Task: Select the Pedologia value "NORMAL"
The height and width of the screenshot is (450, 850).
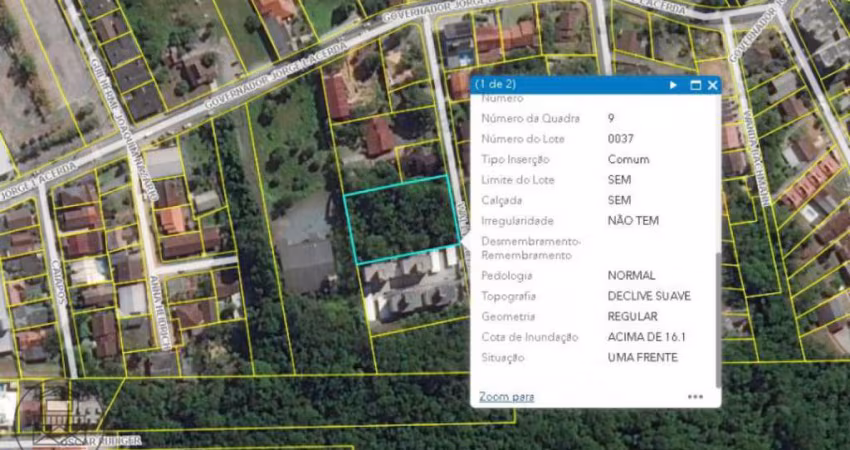Action: point(631,275)
